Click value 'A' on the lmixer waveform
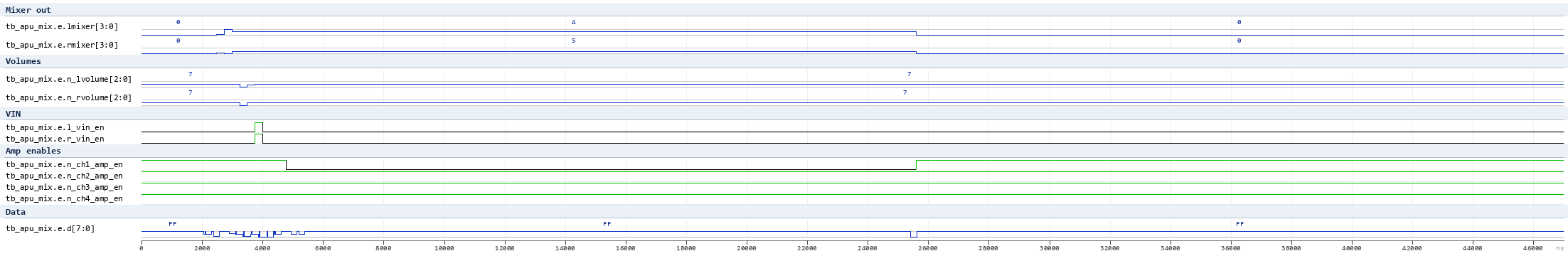This screenshot has height=256, width=1568. [573, 22]
